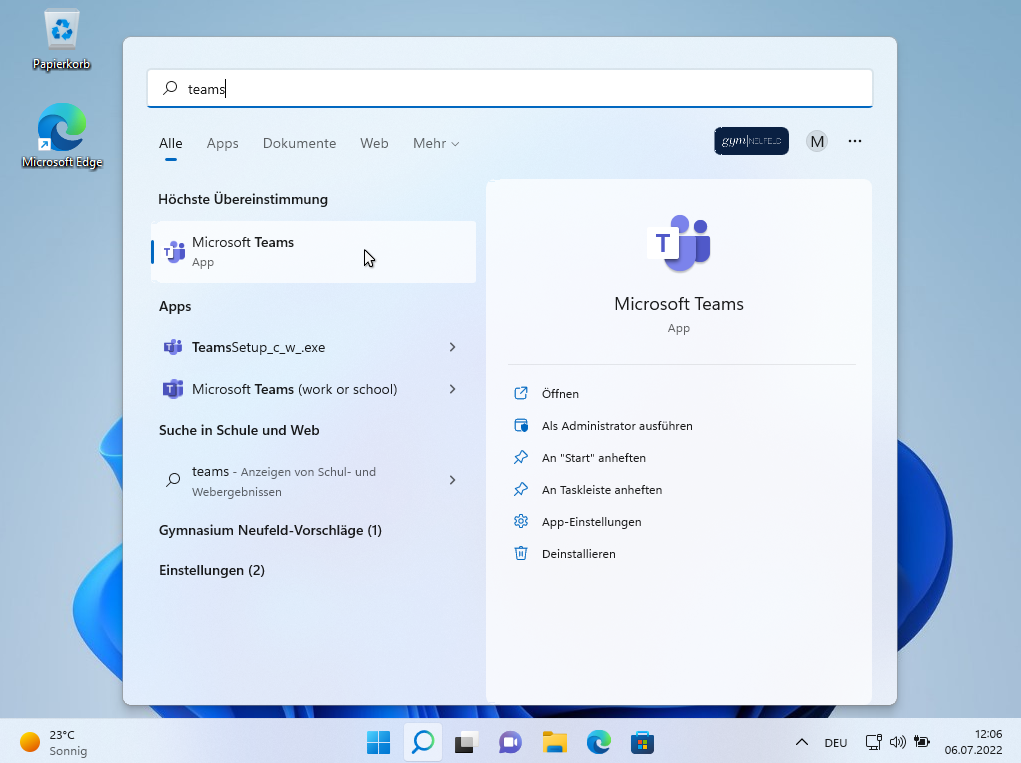Click Deinstallieren to remove Teams
Viewport: 1021px width, 763px height.
(x=578, y=554)
